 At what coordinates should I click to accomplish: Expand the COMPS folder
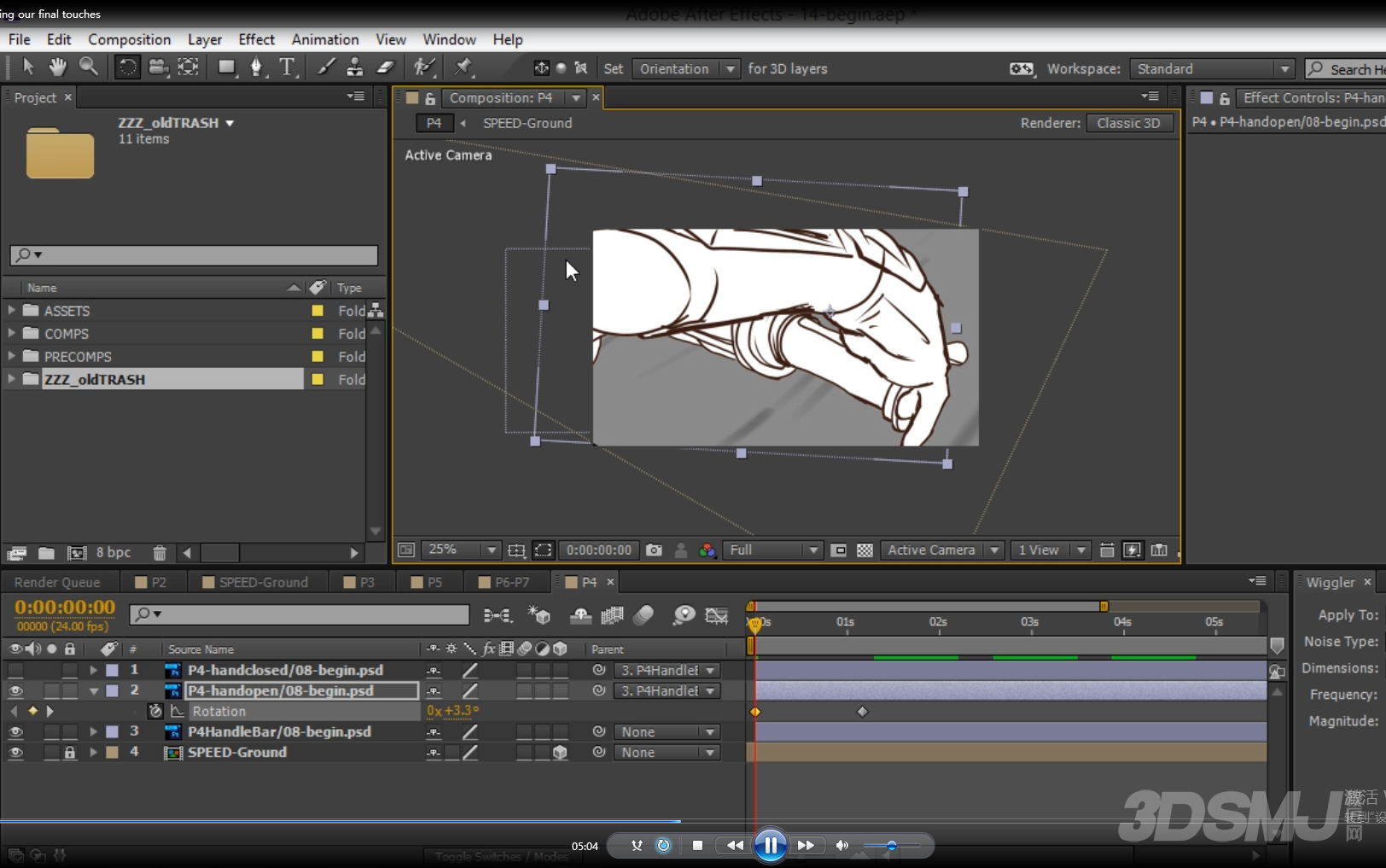pos(11,333)
